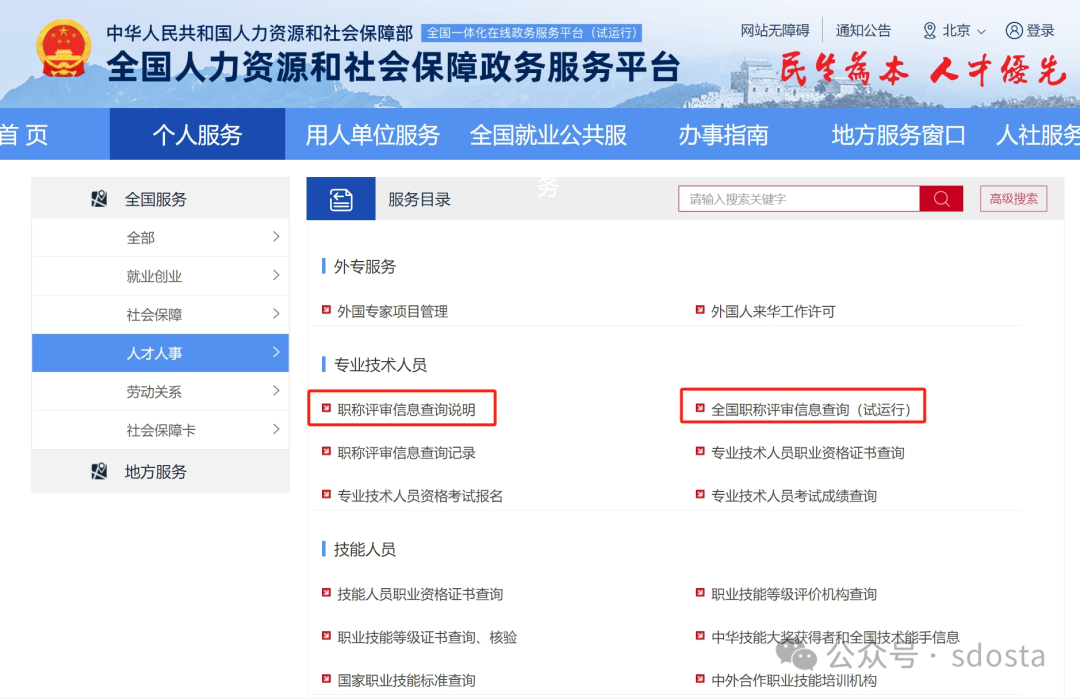Click the 外专服务 section heading

coord(364,267)
